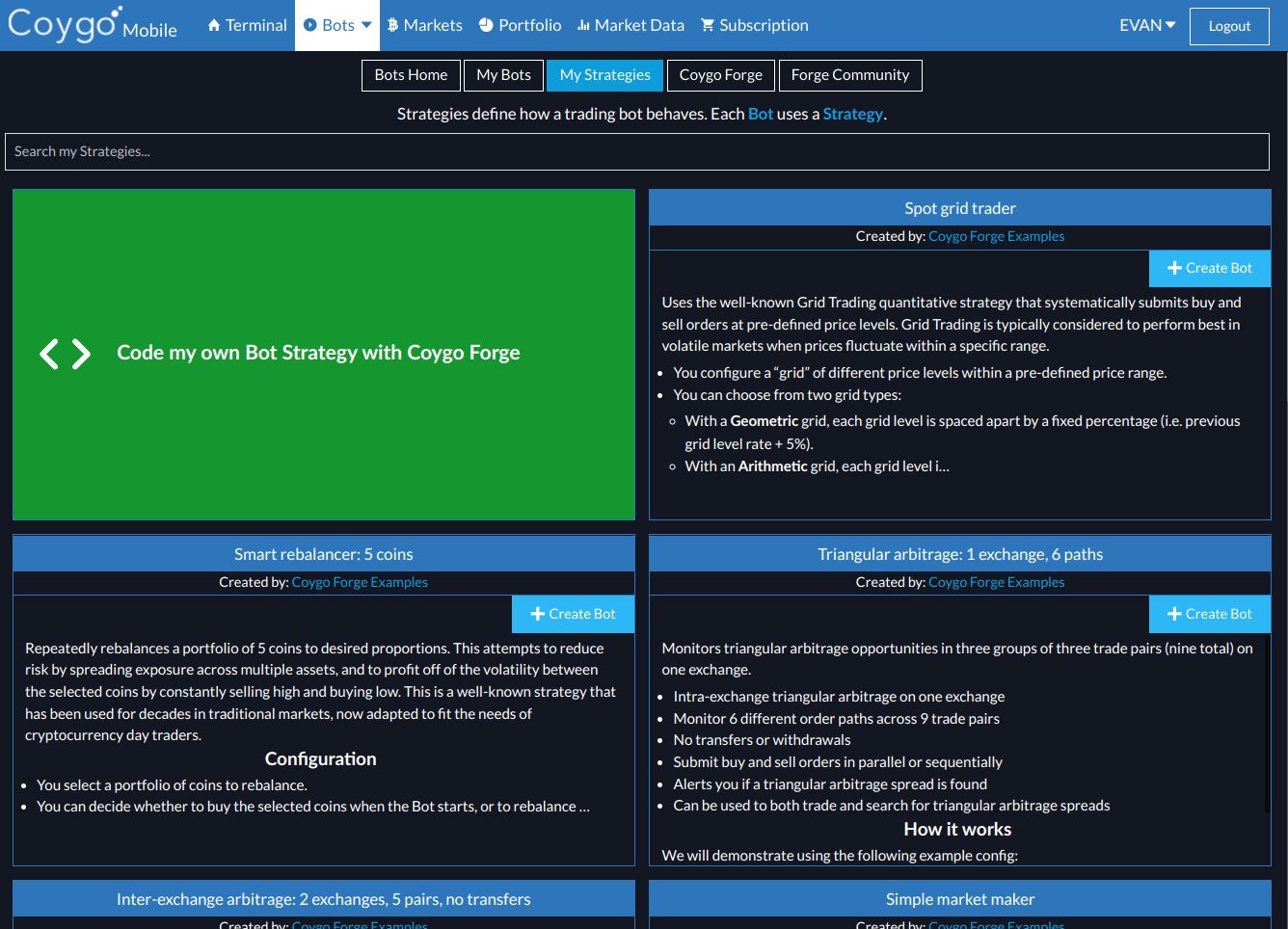Go to the Coygo Forge tab
This screenshot has width=1288, height=929.
click(x=721, y=75)
